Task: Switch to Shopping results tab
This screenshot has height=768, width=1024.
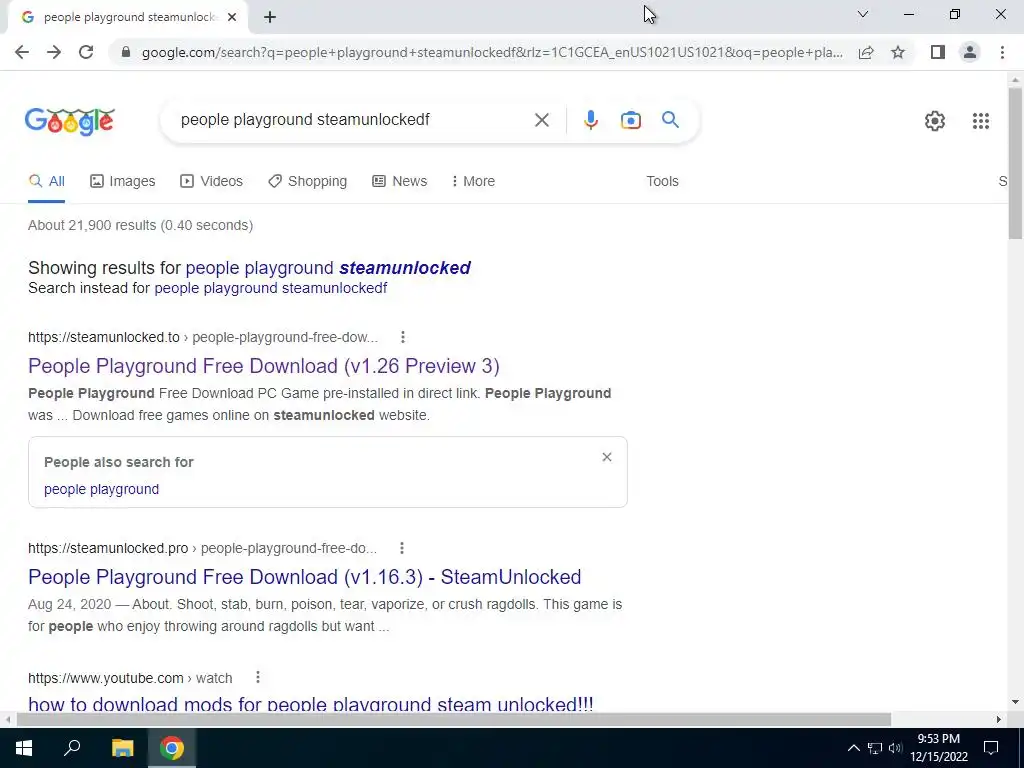Action: (308, 182)
